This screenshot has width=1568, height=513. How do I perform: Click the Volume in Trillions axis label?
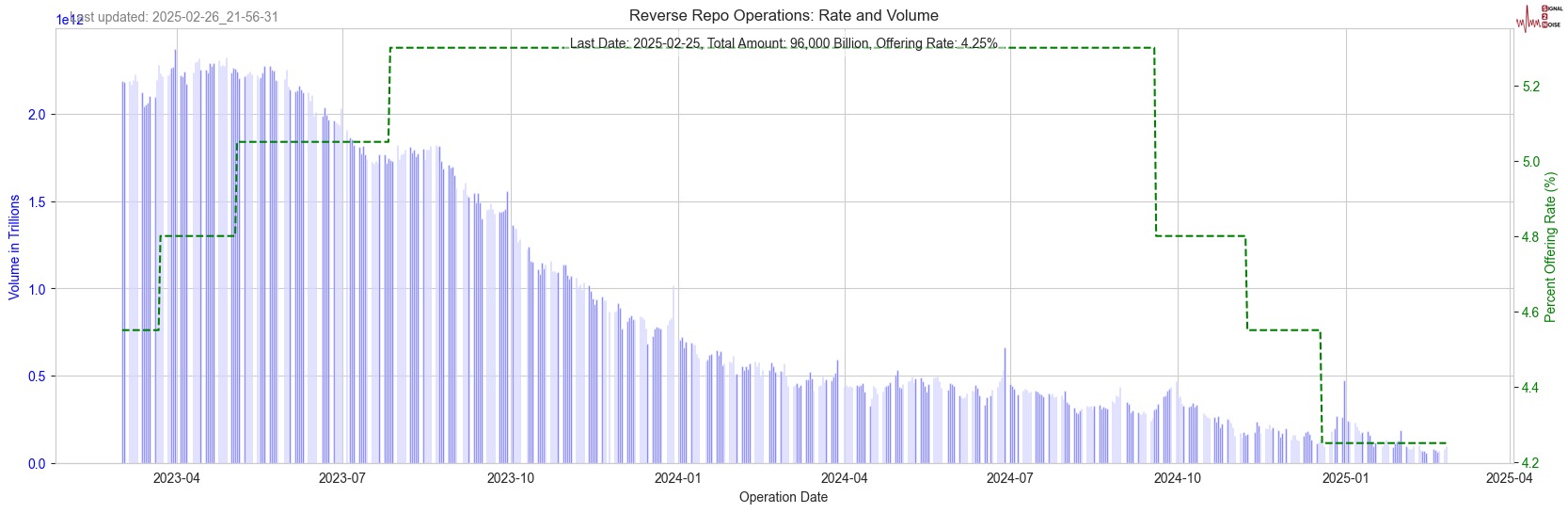tap(14, 248)
